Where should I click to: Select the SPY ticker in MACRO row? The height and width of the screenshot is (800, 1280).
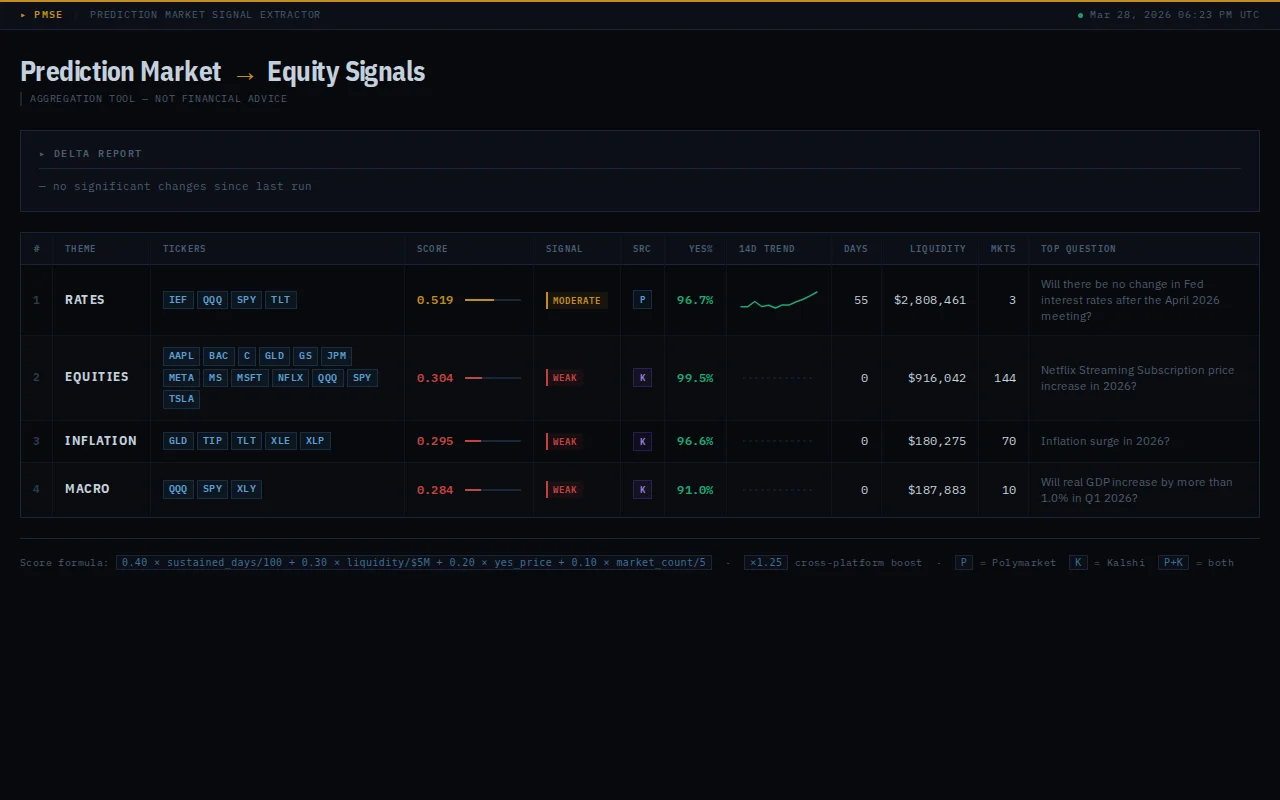[x=212, y=489]
